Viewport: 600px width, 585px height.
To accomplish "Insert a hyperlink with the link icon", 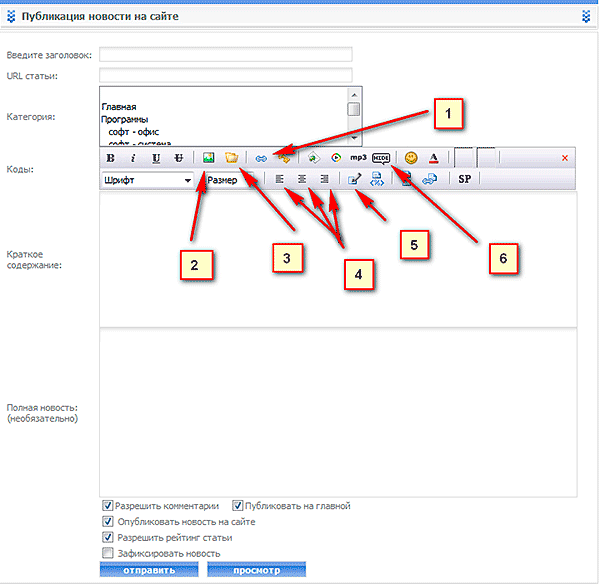I will pyautogui.click(x=261, y=158).
